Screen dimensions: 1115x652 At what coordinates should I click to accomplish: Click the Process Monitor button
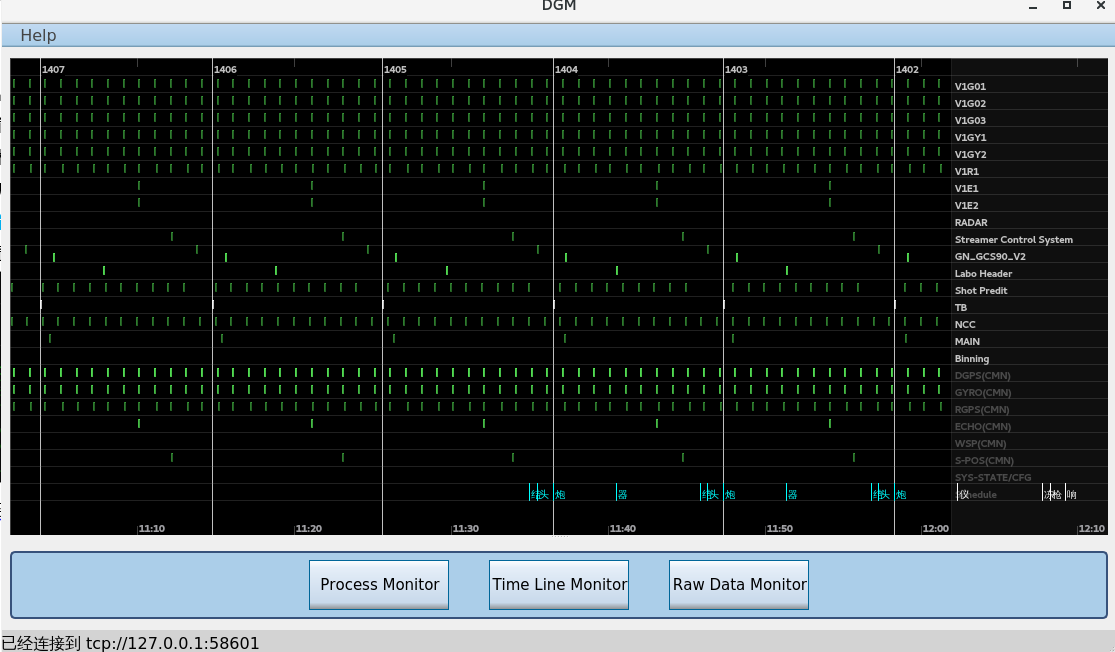pyautogui.click(x=379, y=585)
